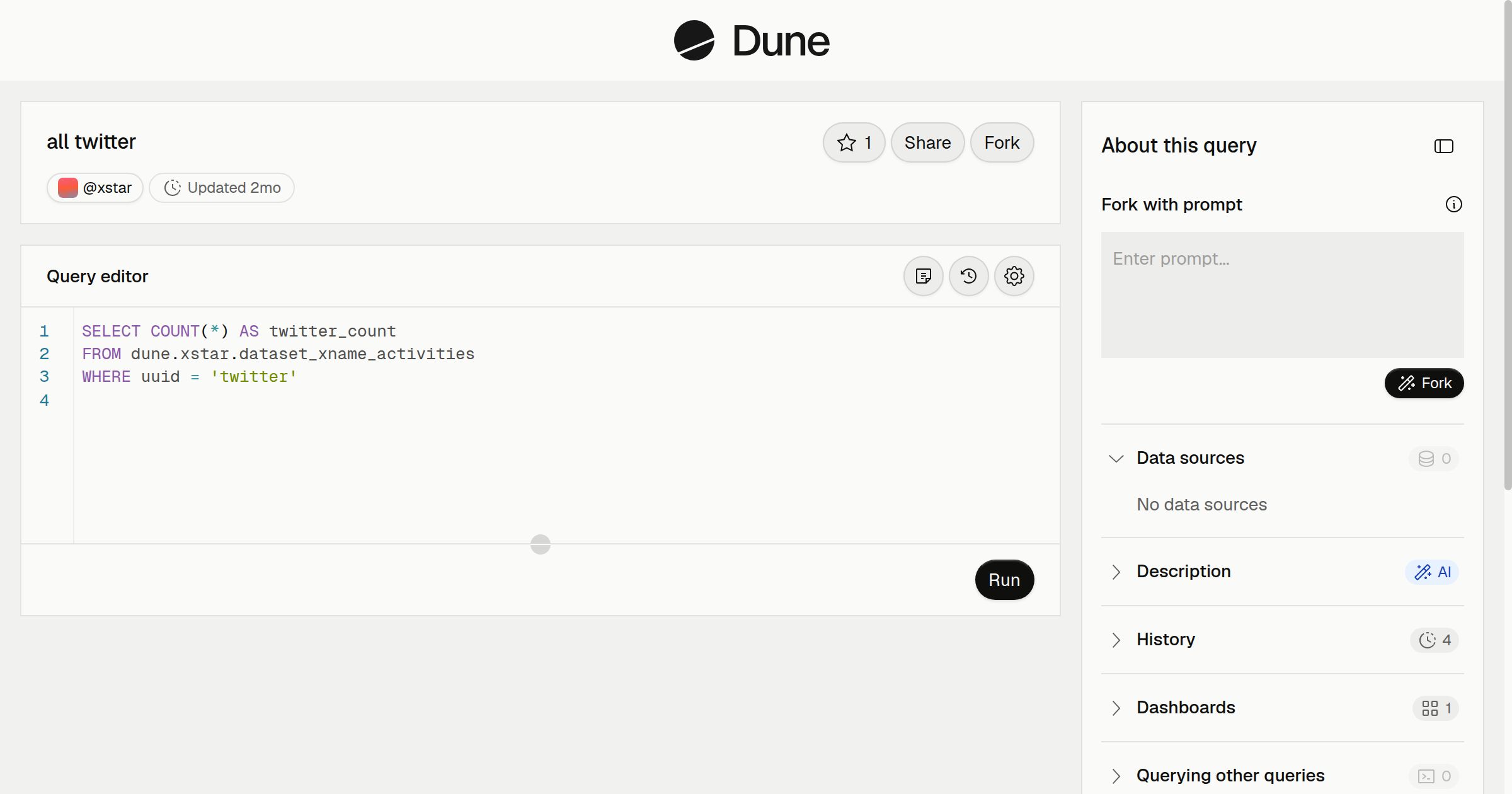This screenshot has width=1512, height=794.
Task: Click the Dune logo icon
Action: tap(694, 40)
